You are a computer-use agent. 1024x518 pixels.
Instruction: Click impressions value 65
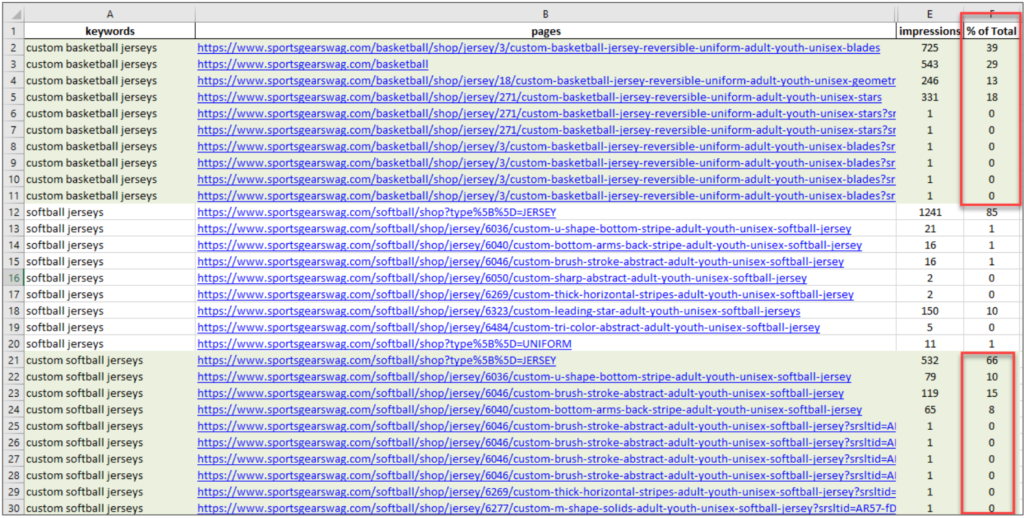[x=929, y=410]
